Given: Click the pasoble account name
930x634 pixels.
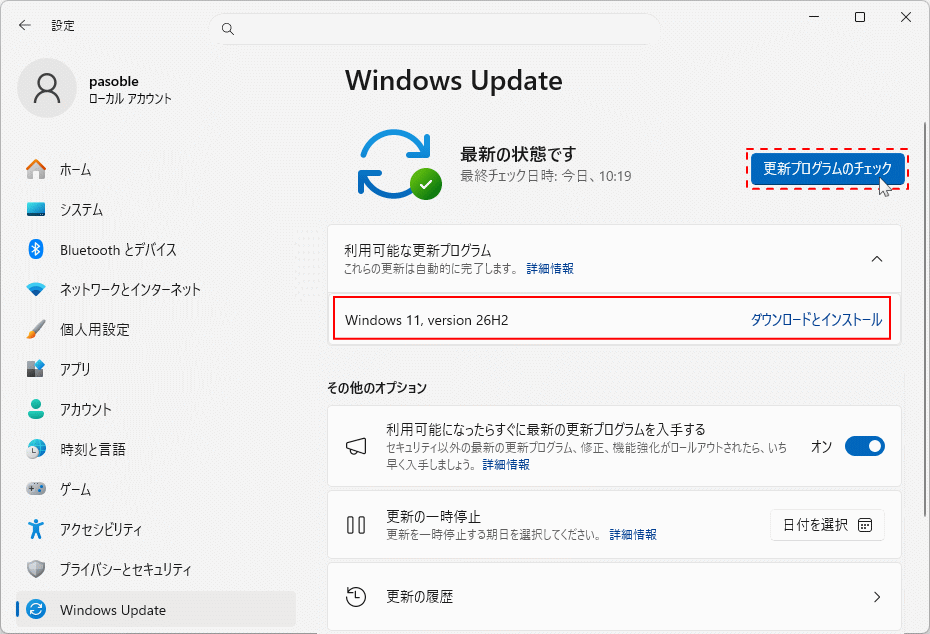Looking at the screenshot, I should tap(114, 81).
